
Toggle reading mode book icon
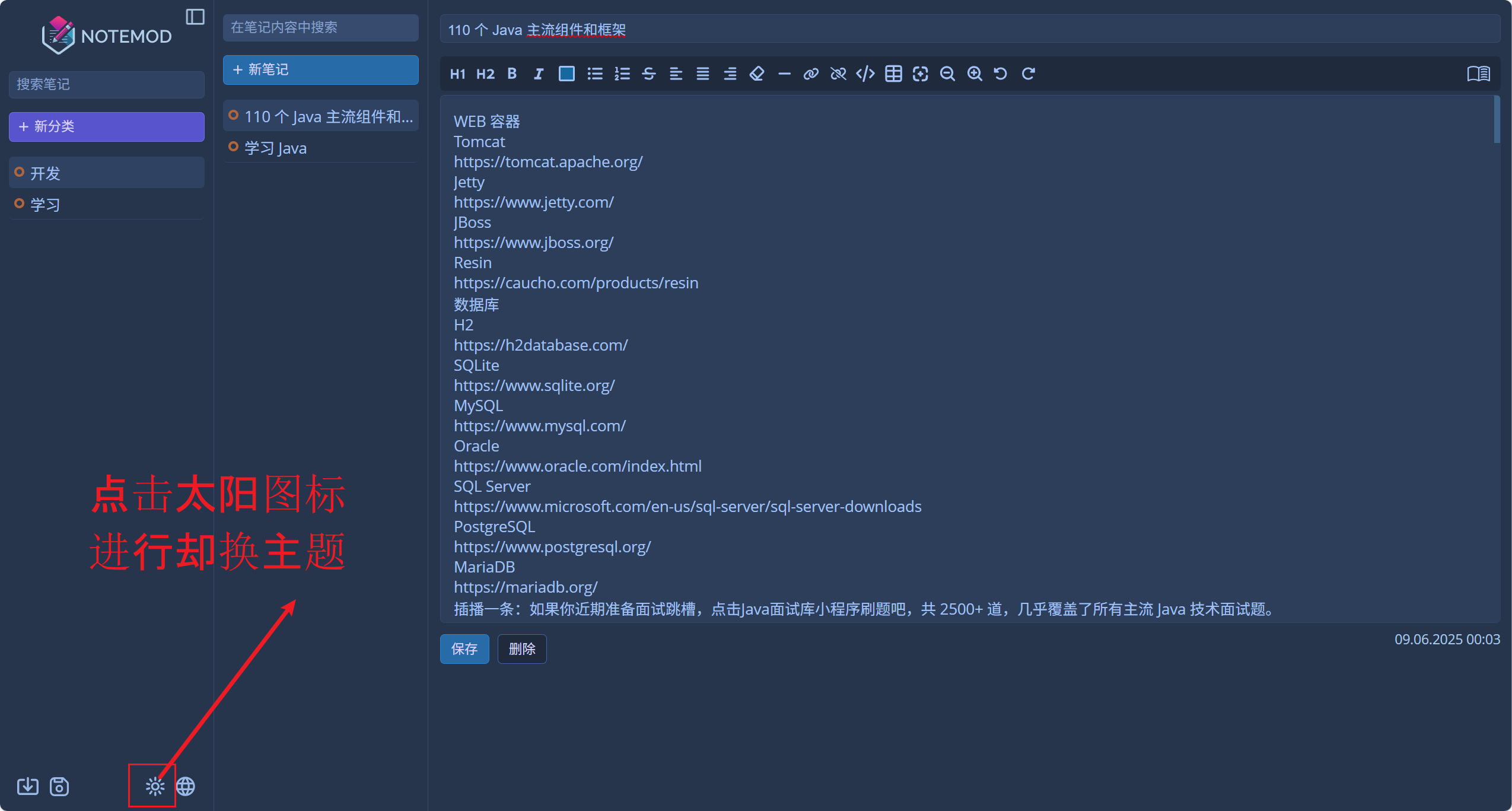(x=1479, y=74)
